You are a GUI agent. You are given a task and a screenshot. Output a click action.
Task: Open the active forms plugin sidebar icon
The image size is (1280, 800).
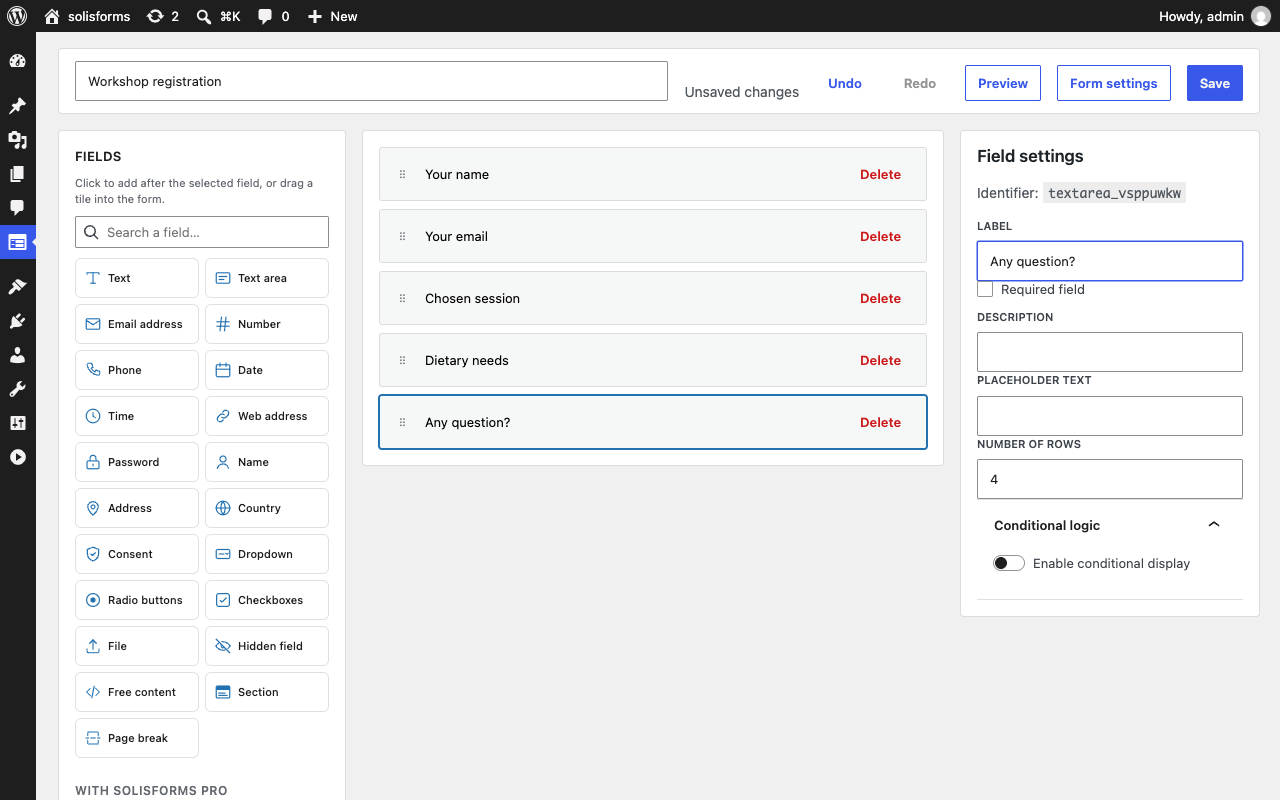17,242
